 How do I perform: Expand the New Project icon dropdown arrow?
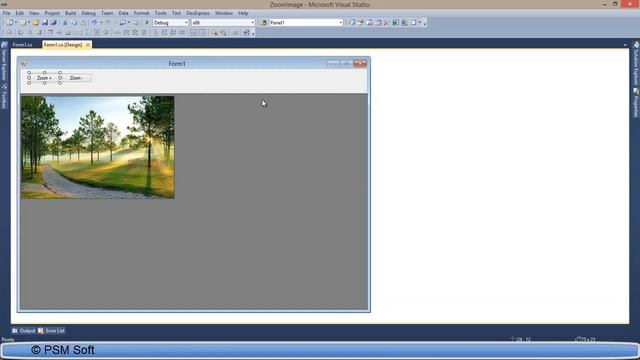click(16, 22)
